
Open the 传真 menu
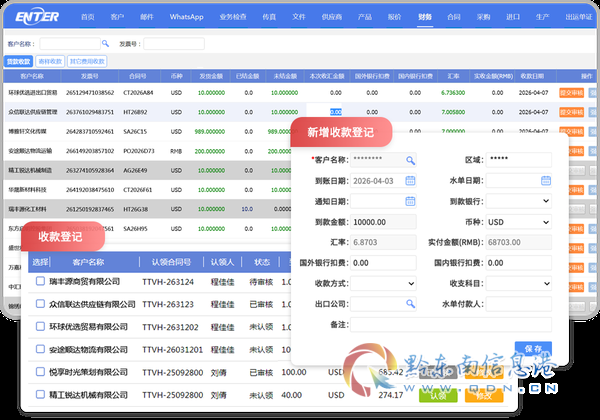(269, 17)
